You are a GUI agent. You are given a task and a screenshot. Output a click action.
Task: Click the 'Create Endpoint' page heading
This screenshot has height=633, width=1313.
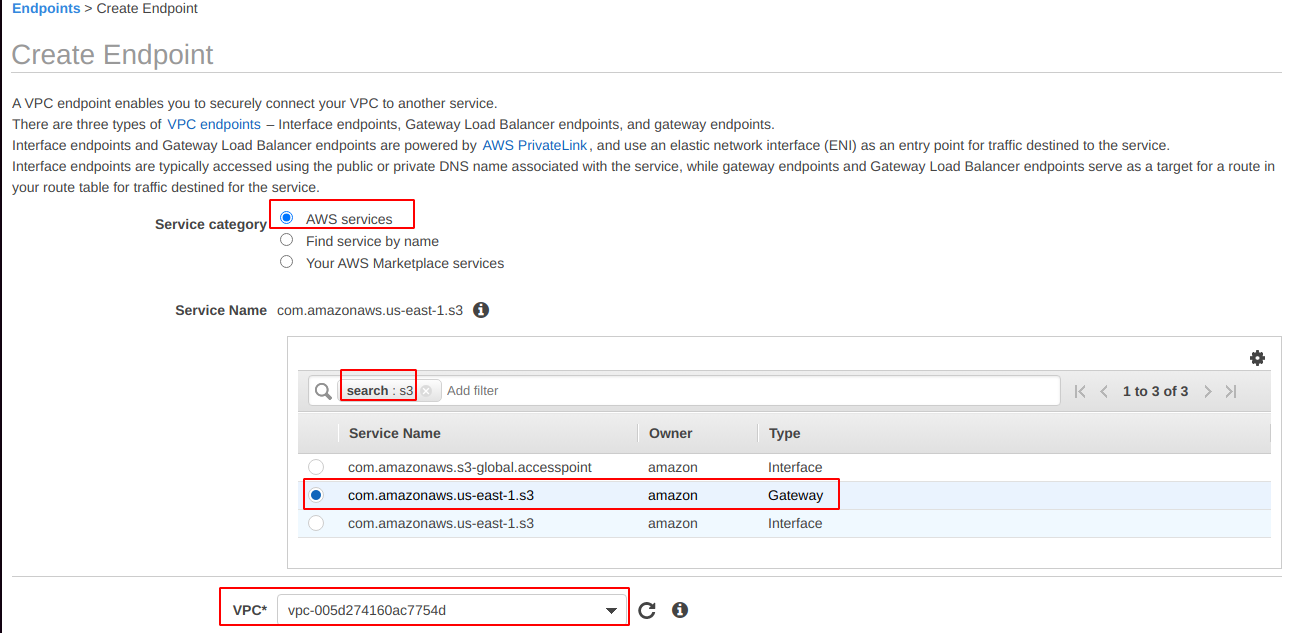tap(113, 54)
